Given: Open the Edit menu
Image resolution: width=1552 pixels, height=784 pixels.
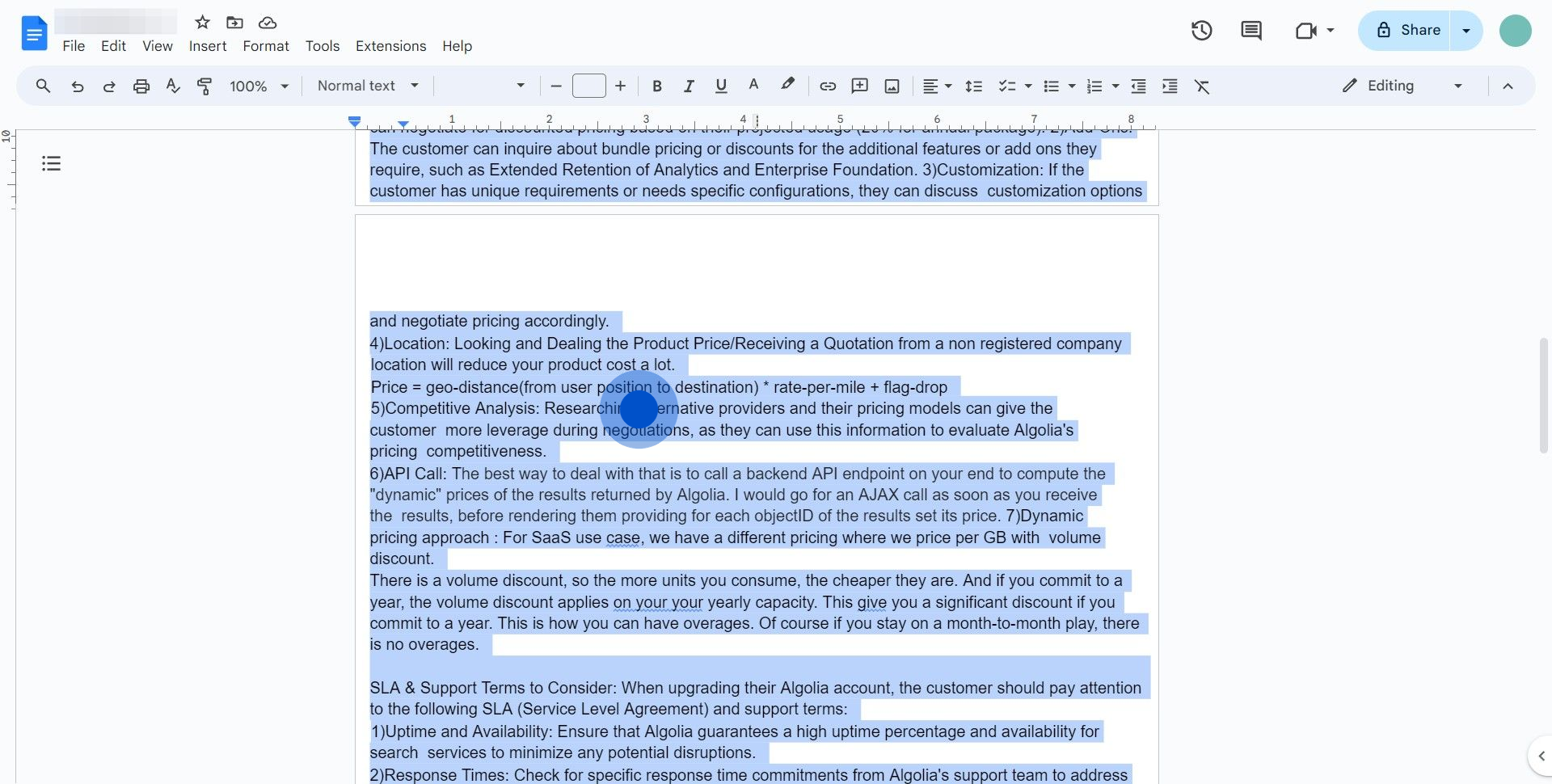Looking at the screenshot, I should coord(113,46).
